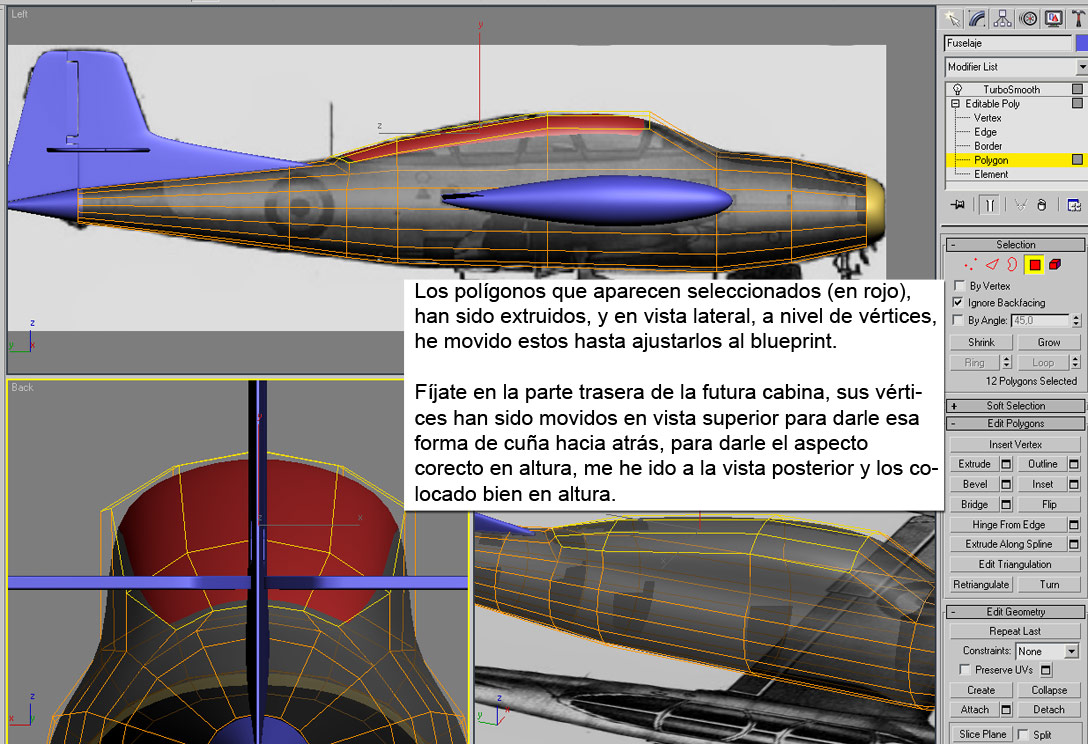
Task: Collapse the Edit Geometry rollout
Action: point(1016,611)
